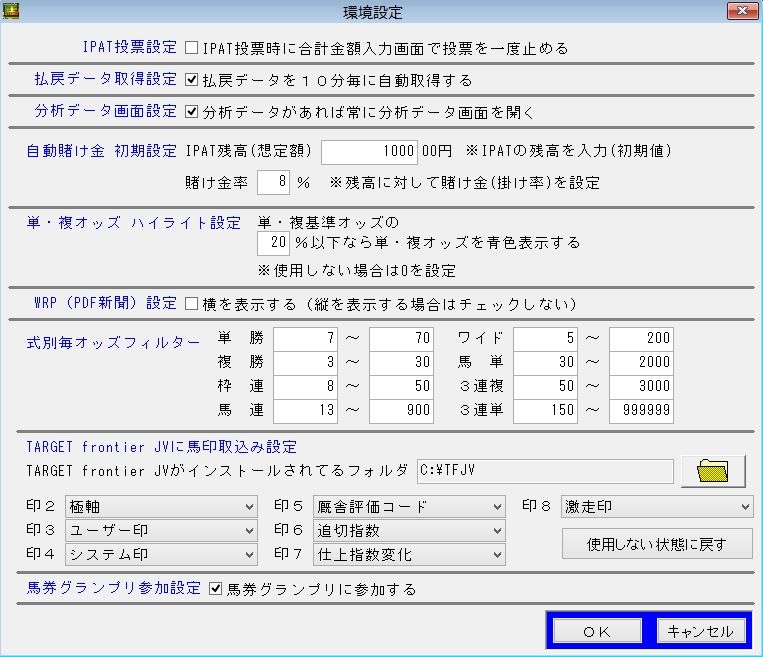Click the C:¥TFJV folder path field
763x657 pixels.
[545, 471]
